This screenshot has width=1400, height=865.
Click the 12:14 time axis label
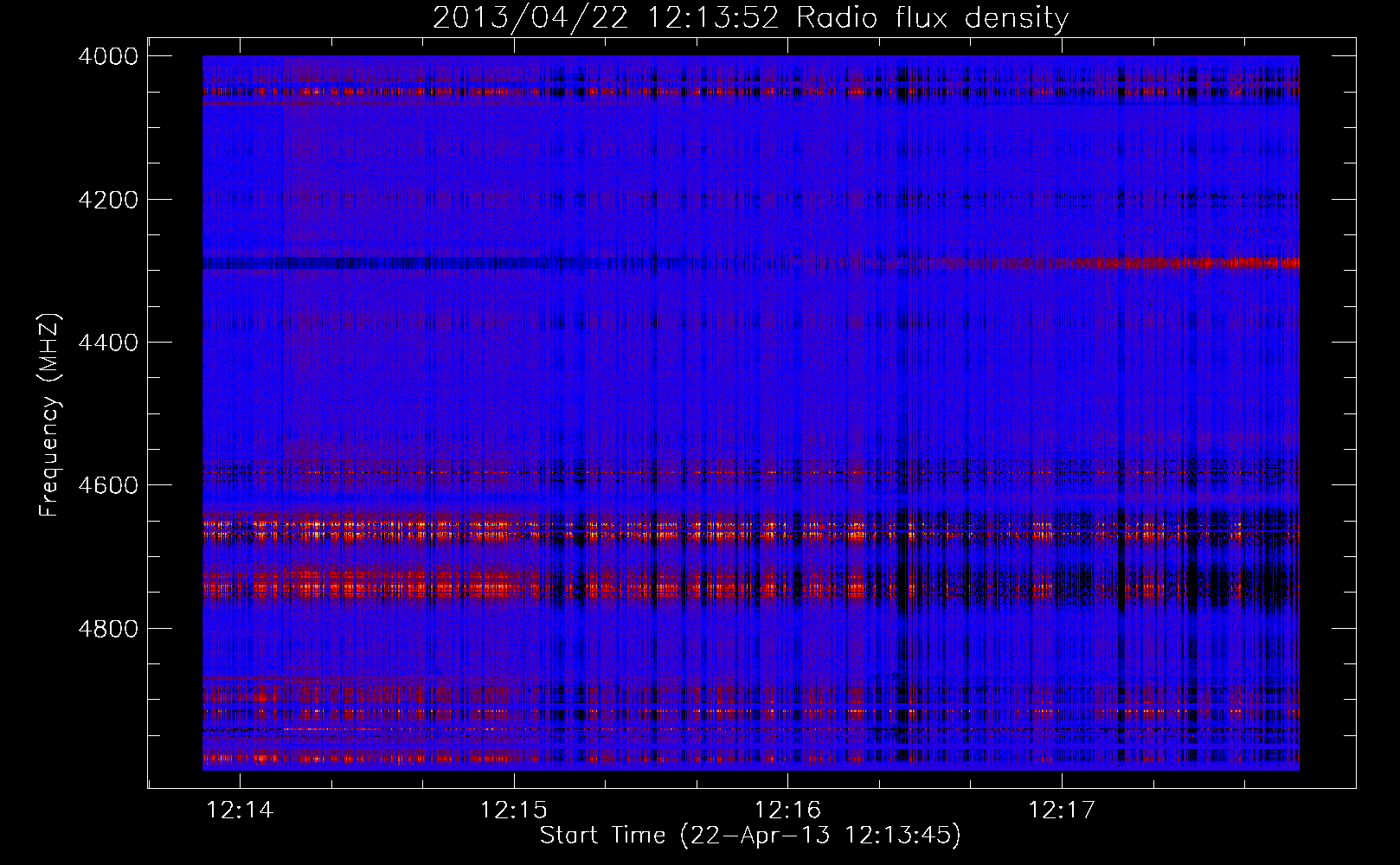[240, 810]
